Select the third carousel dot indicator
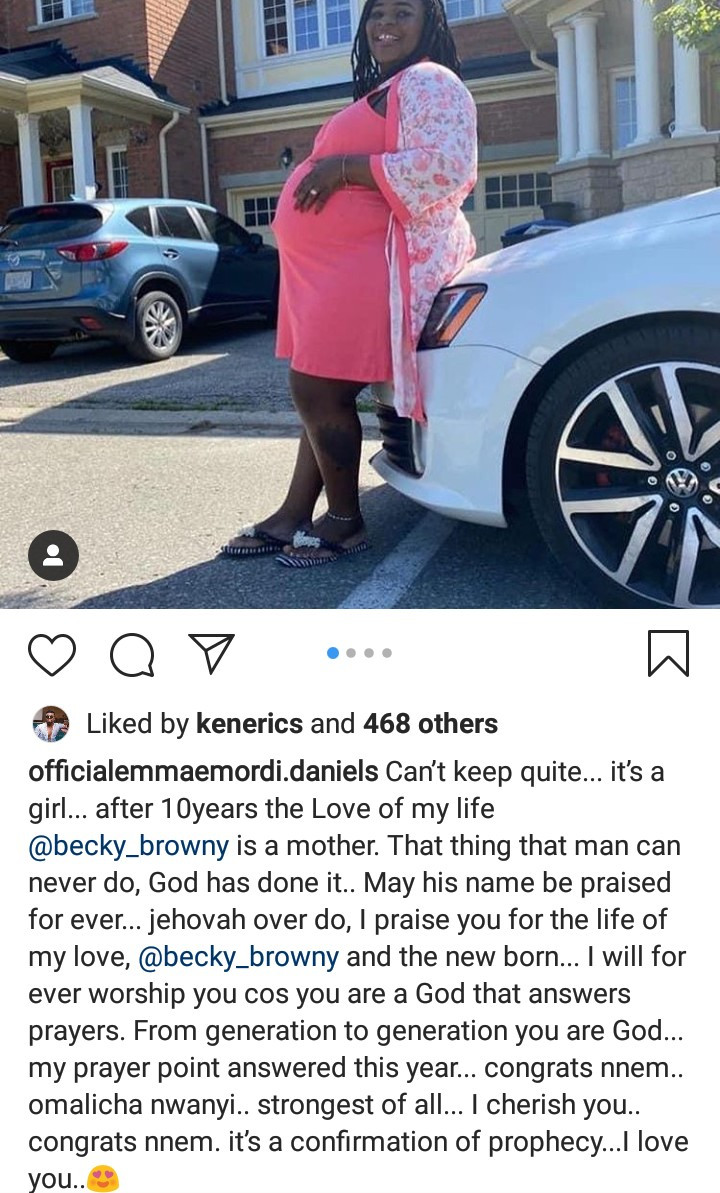 point(369,653)
